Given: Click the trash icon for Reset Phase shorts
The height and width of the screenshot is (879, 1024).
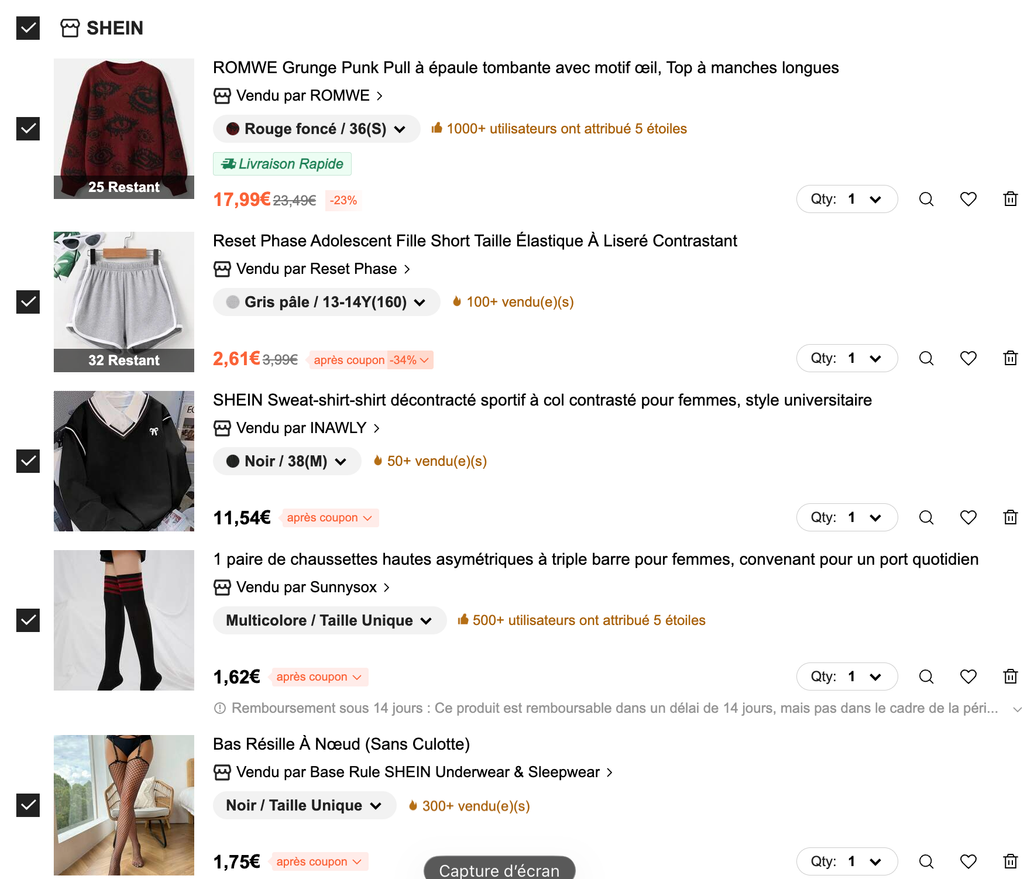Looking at the screenshot, I should tap(1010, 359).
